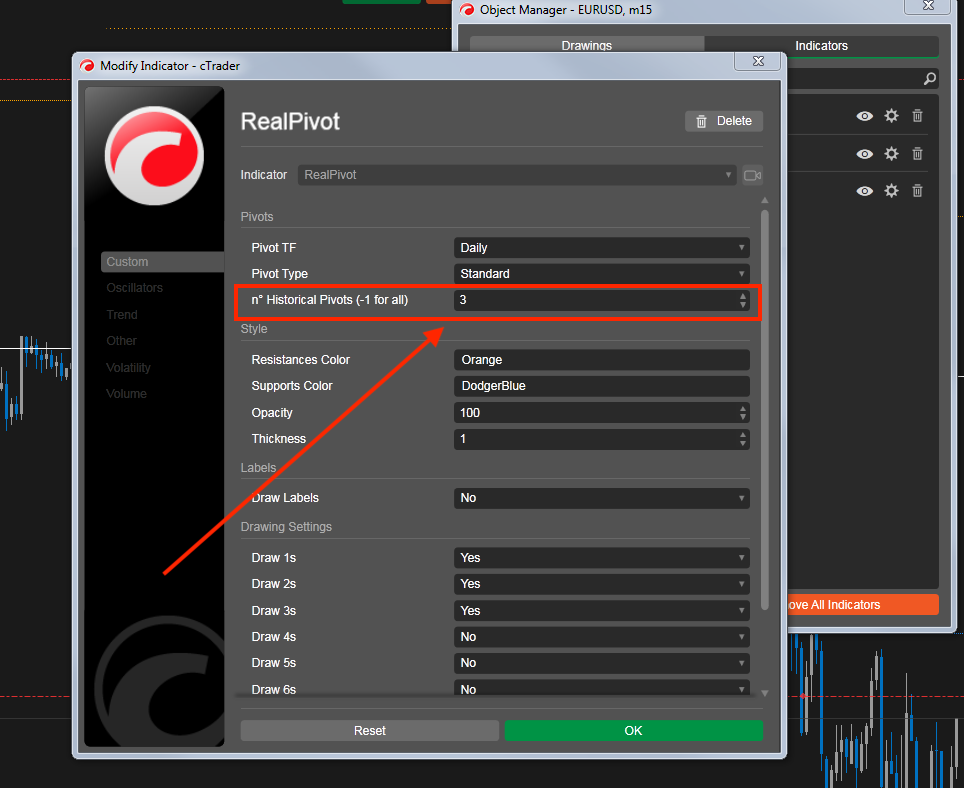Viewport: 964px width, 788px height.
Task: Delete second indicator with its trash icon
Action: click(x=917, y=153)
